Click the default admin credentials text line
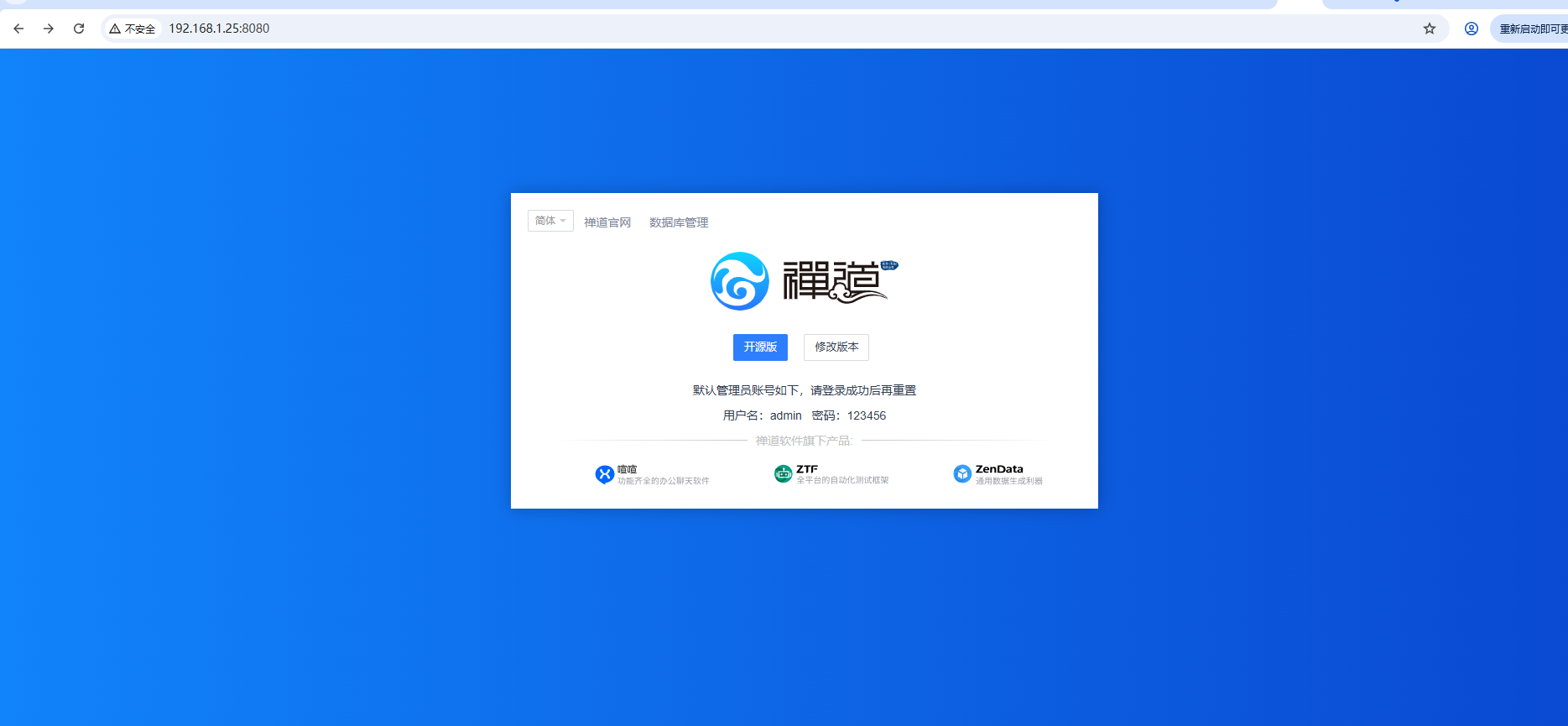Image resolution: width=1568 pixels, height=726 pixels. click(805, 415)
